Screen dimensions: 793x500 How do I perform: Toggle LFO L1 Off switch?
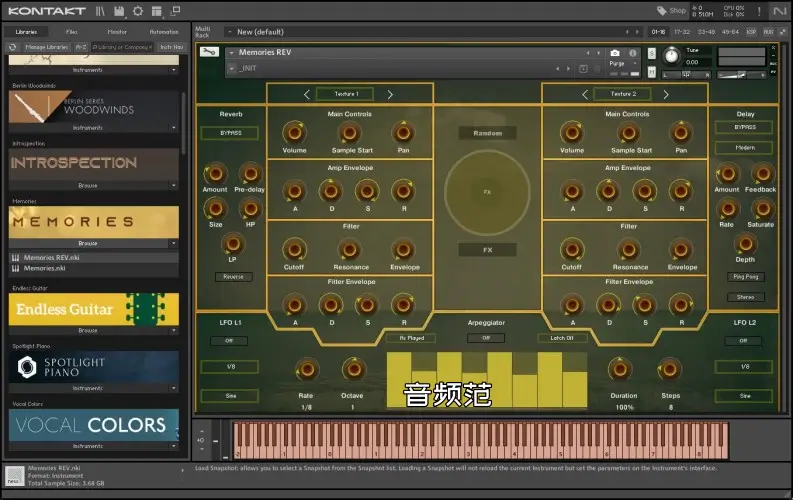click(229, 341)
